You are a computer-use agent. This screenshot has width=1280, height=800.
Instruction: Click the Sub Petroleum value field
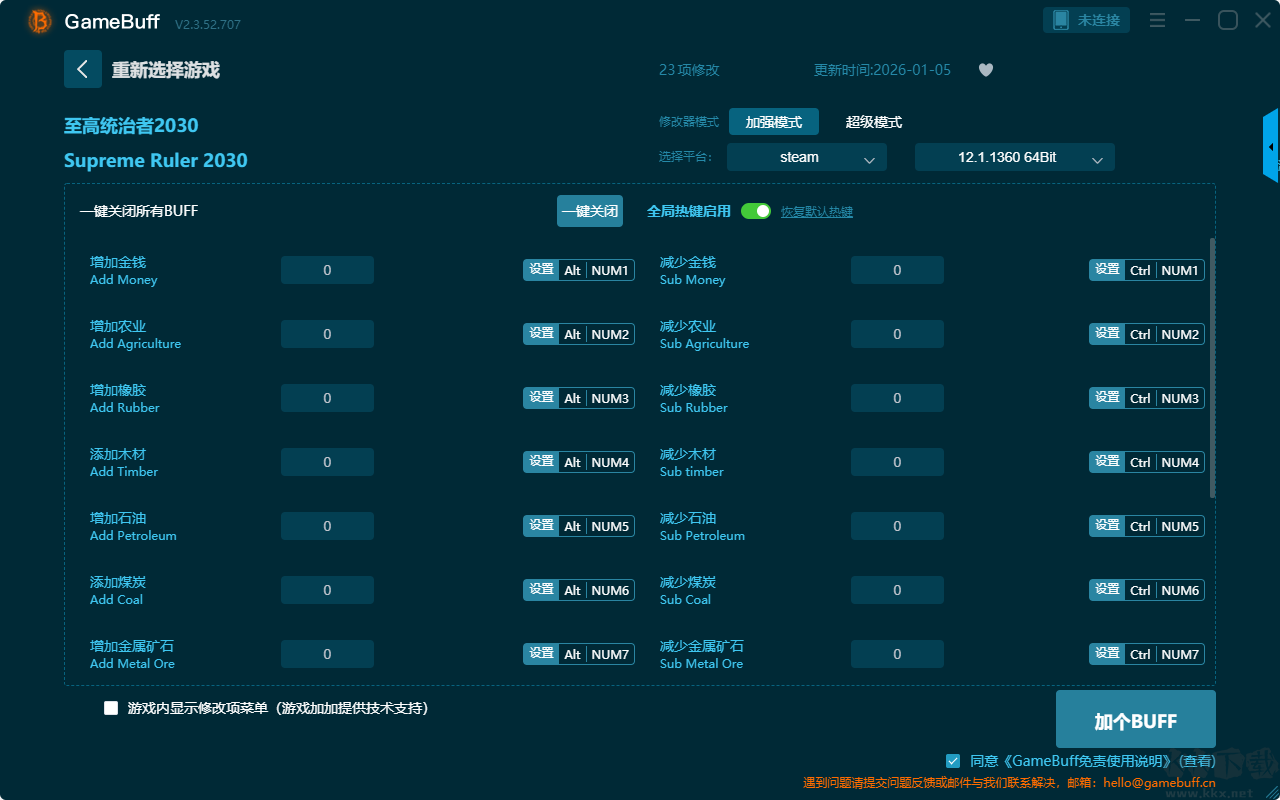click(897, 526)
